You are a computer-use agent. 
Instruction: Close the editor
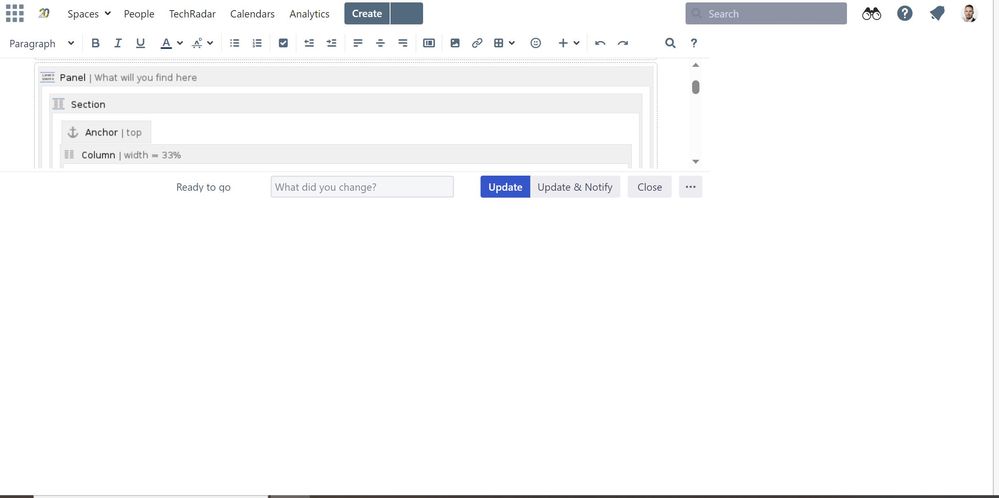pyautogui.click(x=649, y=187)
